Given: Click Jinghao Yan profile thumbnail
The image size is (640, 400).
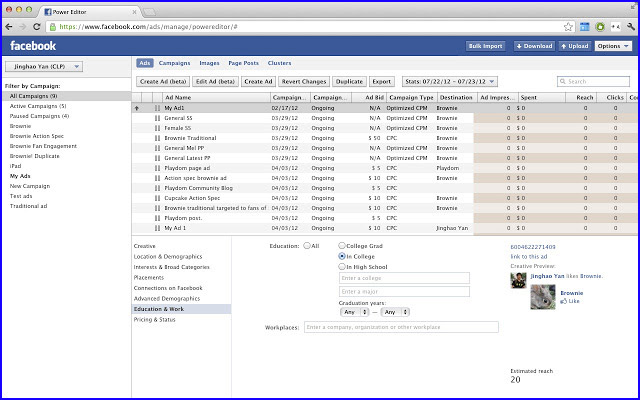Looking at the screenshot, I should coord(518,280).
